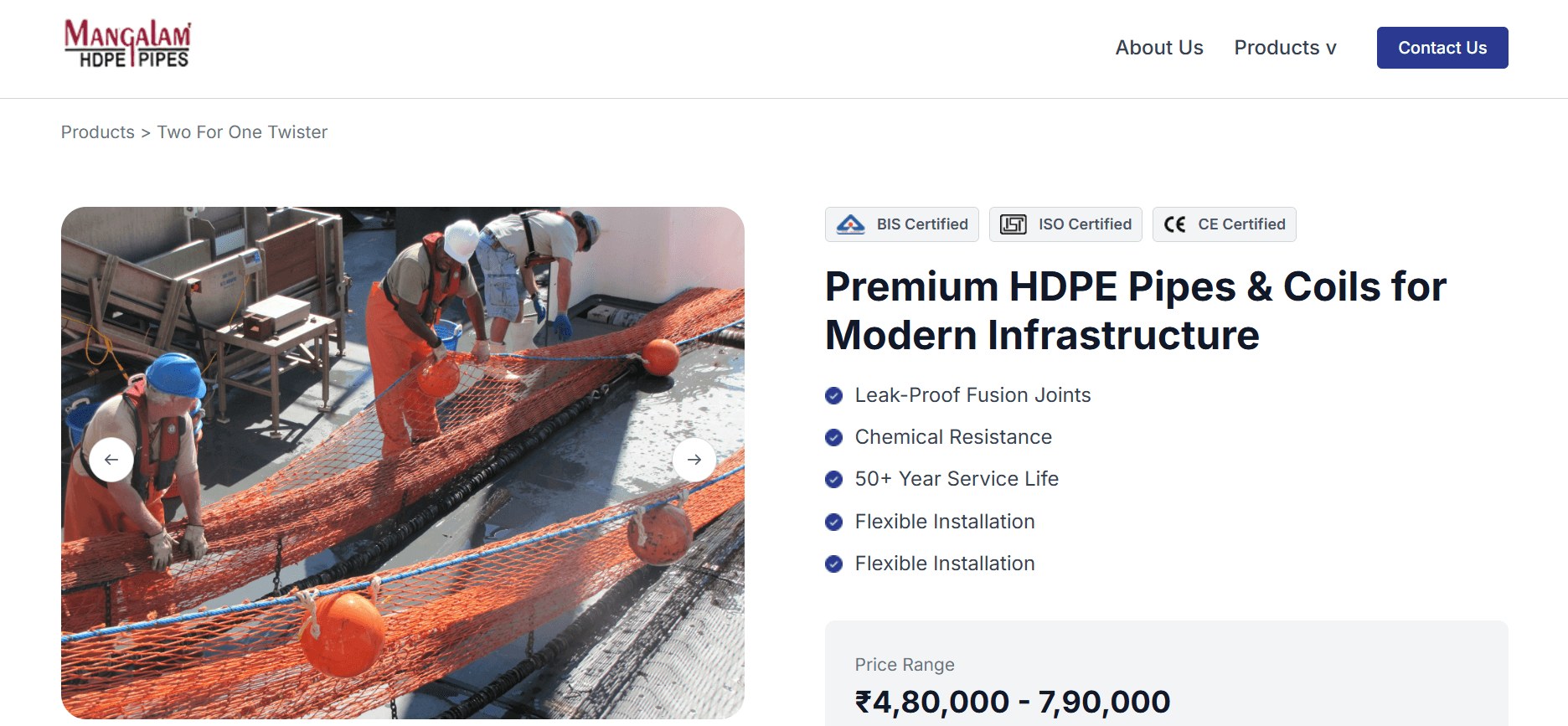The width and height of the screenshot is (1568, 726).
Task: Click the checkmark beside Chemical Resistance
Action: pyautogui.click(x=833, y=437)
